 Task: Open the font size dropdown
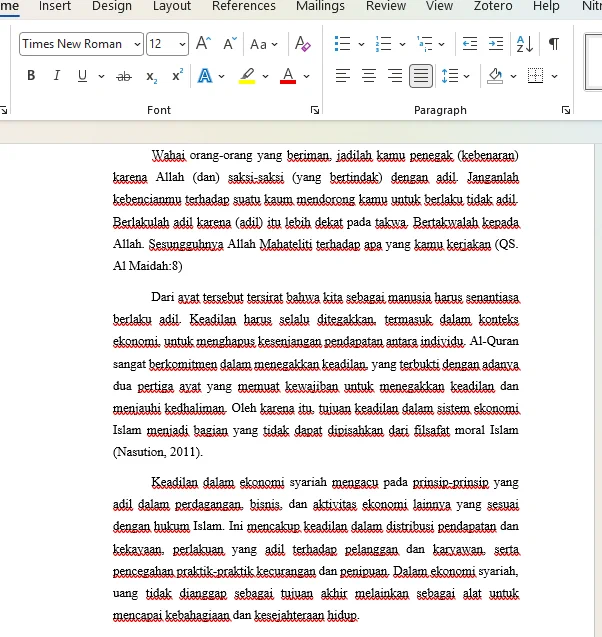click(x=182, y=44)
